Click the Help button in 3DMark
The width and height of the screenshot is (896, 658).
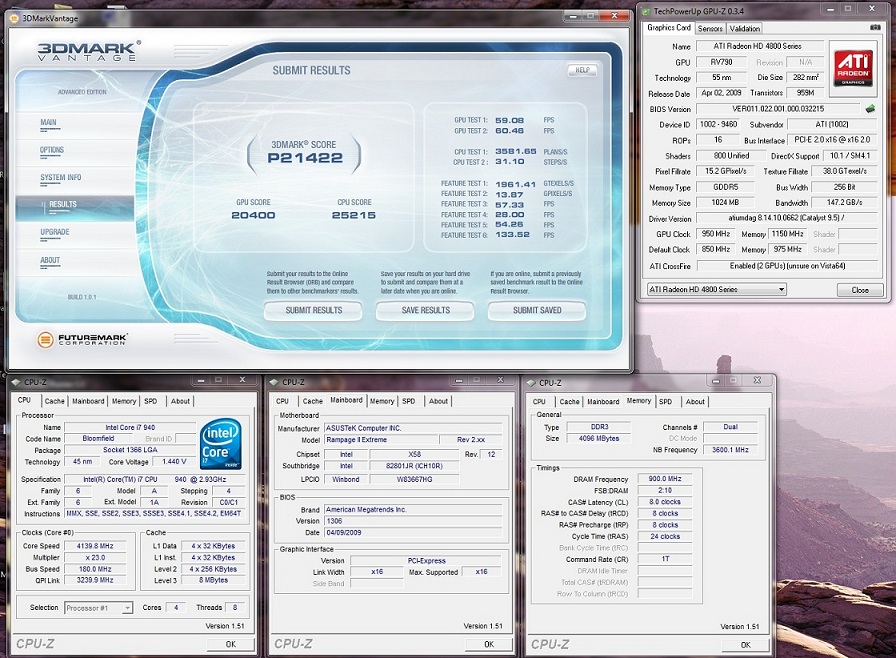tap(582, 70)
